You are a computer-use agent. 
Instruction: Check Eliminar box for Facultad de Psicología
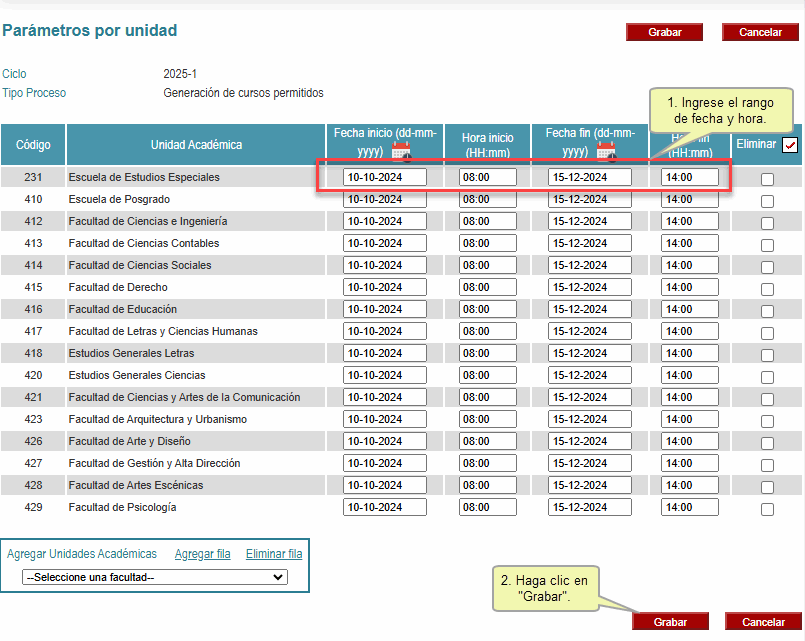tap(767, 510)
